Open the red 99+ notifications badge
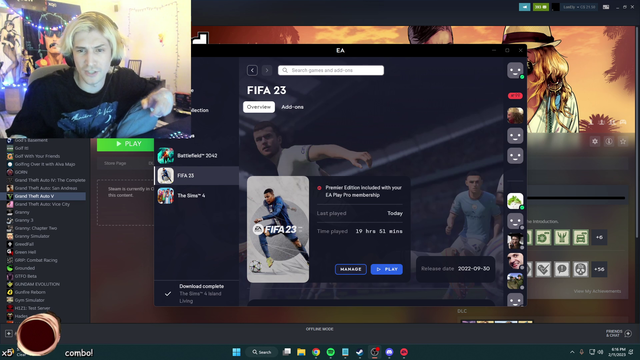This screenshot has height=360, width=640. (515, 96)
